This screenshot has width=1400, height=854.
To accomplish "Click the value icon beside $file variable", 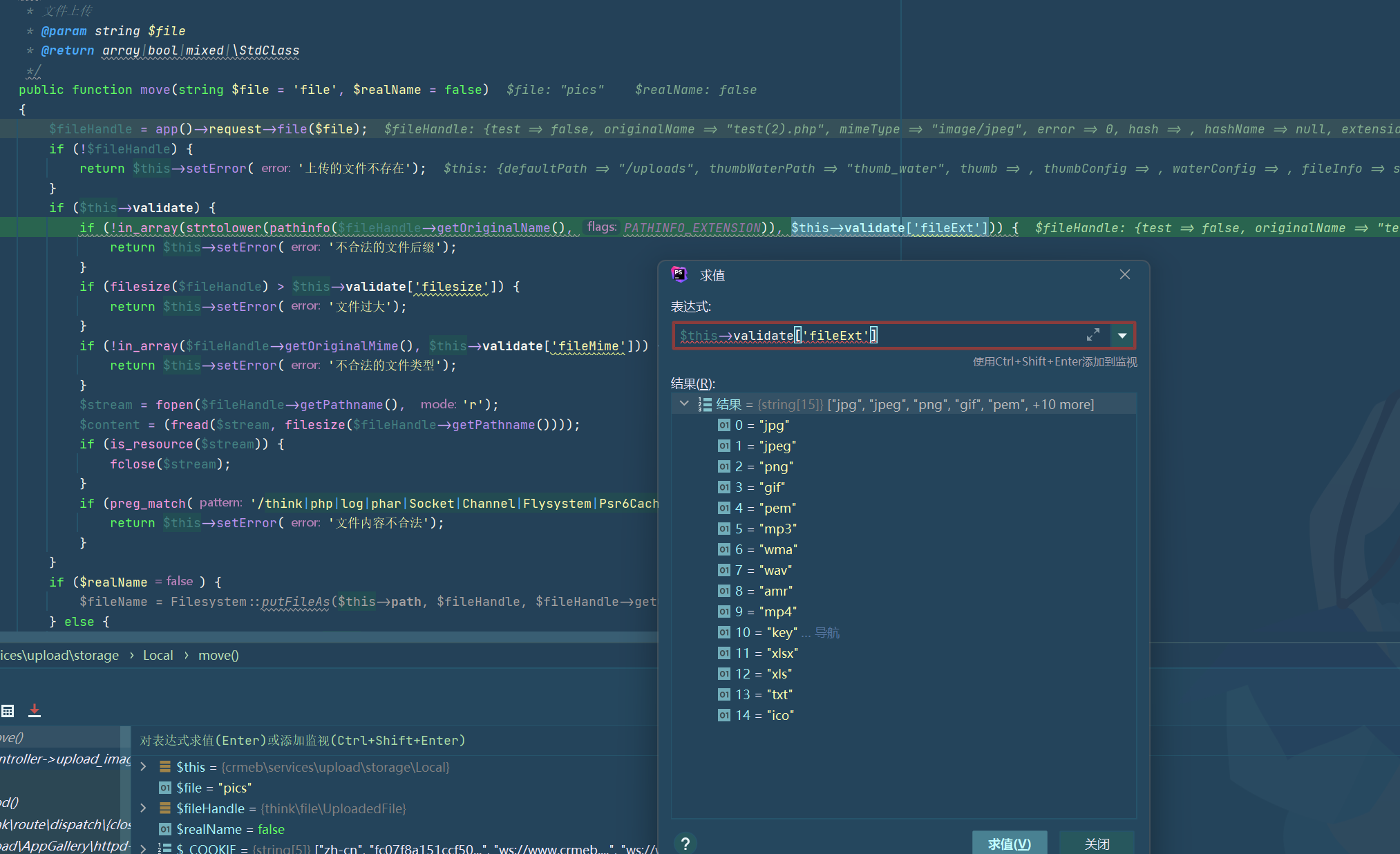I will [x=165, y=788].
